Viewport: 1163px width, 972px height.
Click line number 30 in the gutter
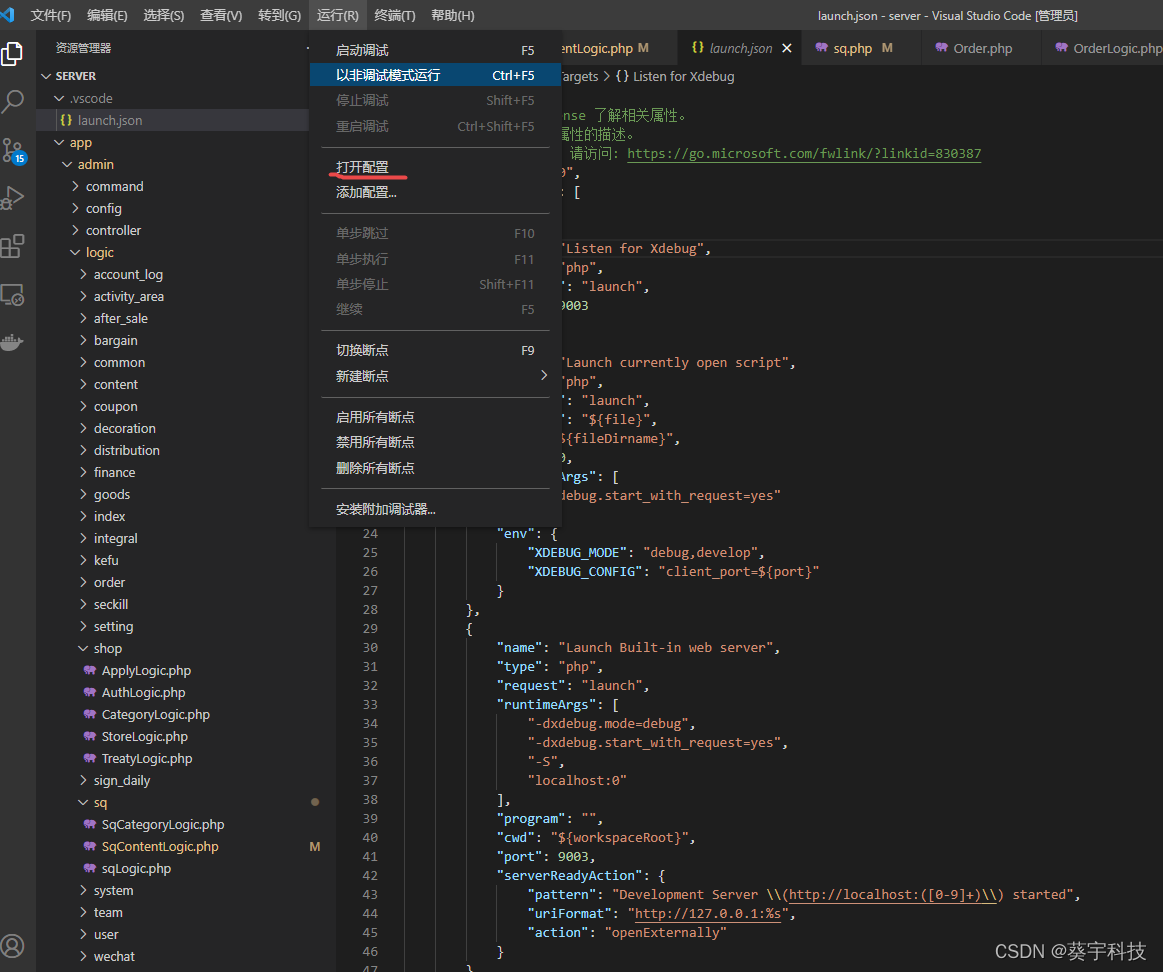pos(370,648)
